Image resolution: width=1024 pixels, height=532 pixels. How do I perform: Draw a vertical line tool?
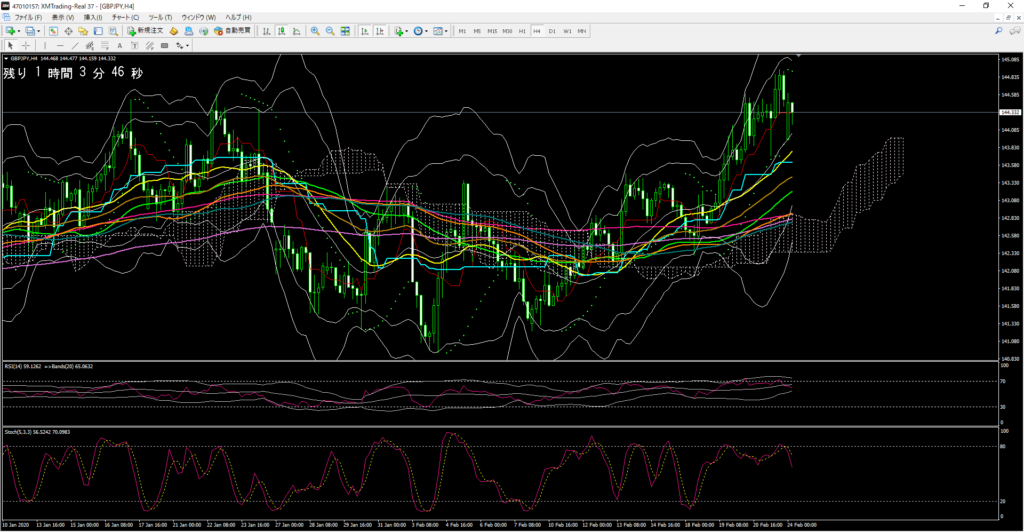(44, 45)
